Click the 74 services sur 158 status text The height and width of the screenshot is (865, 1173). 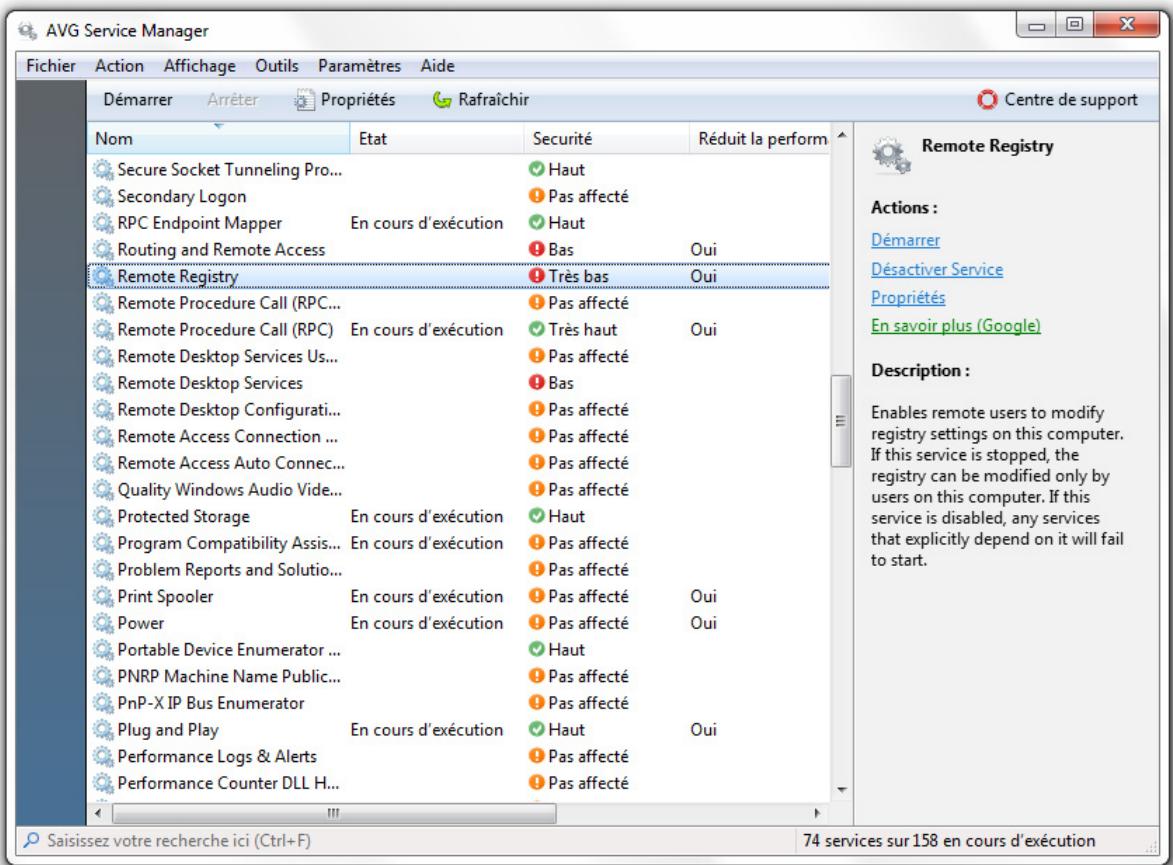click(x=949, y=840)
